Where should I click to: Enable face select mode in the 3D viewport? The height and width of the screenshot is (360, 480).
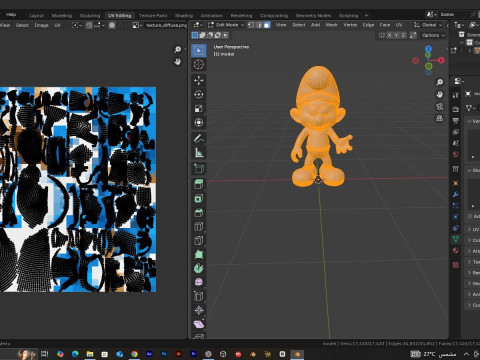coord(267,25)
